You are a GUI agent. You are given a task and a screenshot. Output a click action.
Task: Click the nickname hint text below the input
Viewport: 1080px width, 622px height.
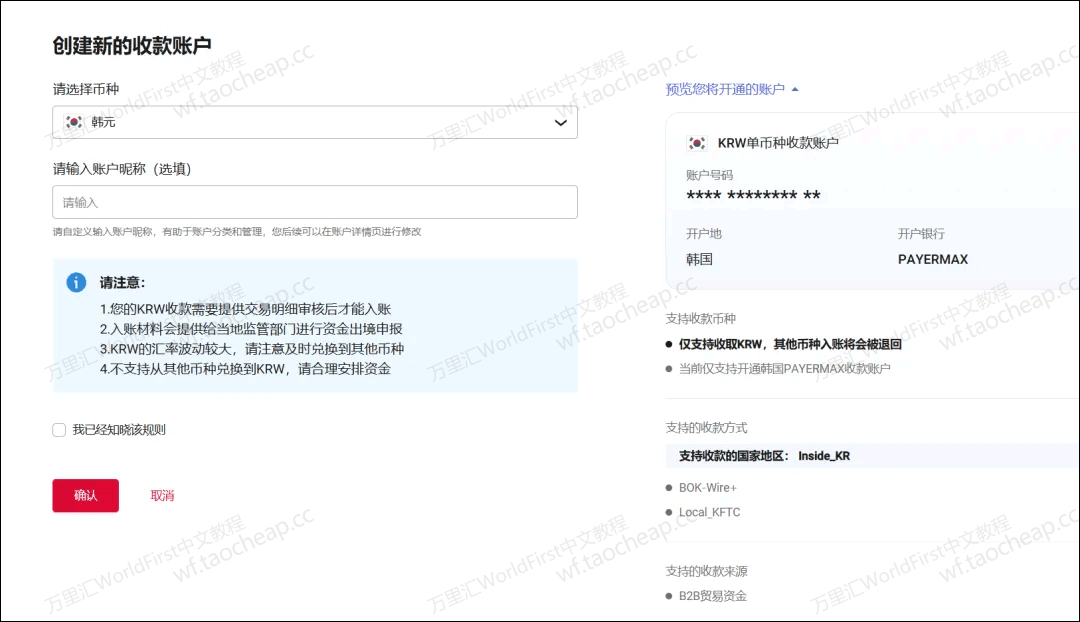tap(237, 231)
